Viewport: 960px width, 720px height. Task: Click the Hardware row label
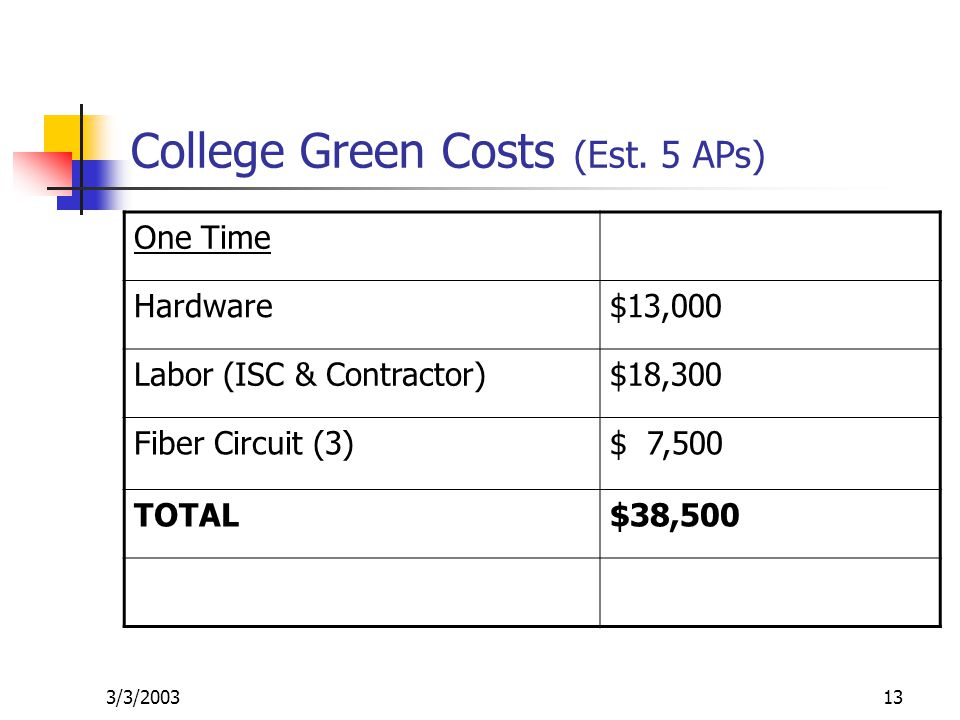click(203, 306)
